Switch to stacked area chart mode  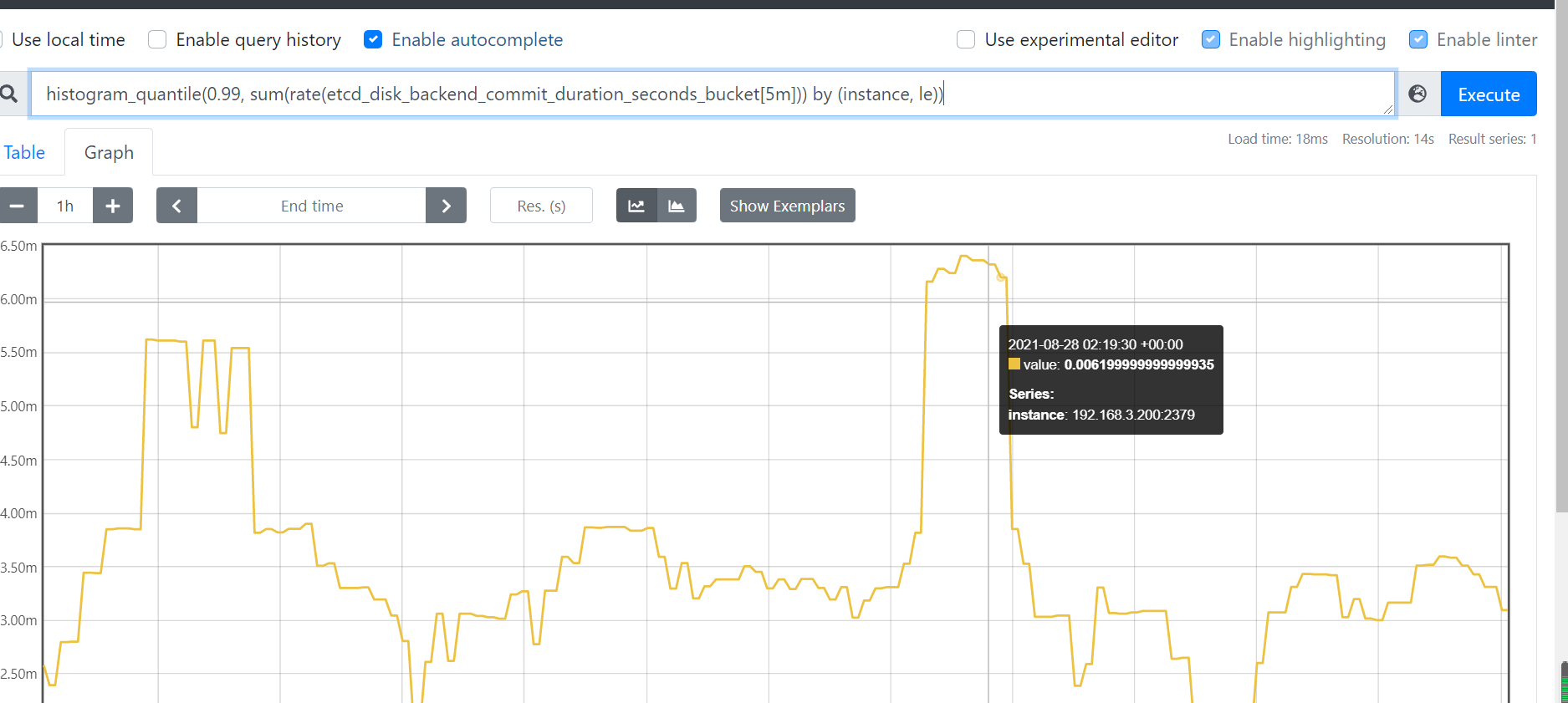(677, 206)
